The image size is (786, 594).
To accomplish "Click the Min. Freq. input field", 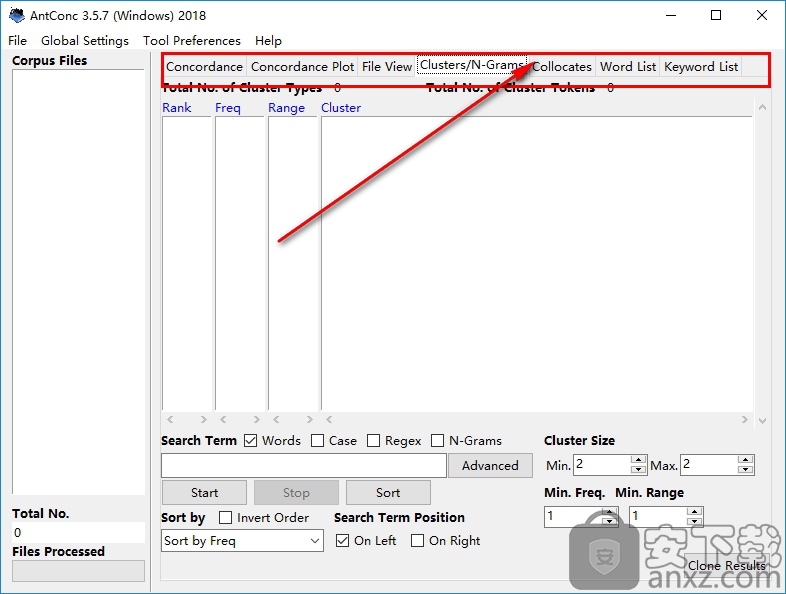I will [x=574, y=517].
